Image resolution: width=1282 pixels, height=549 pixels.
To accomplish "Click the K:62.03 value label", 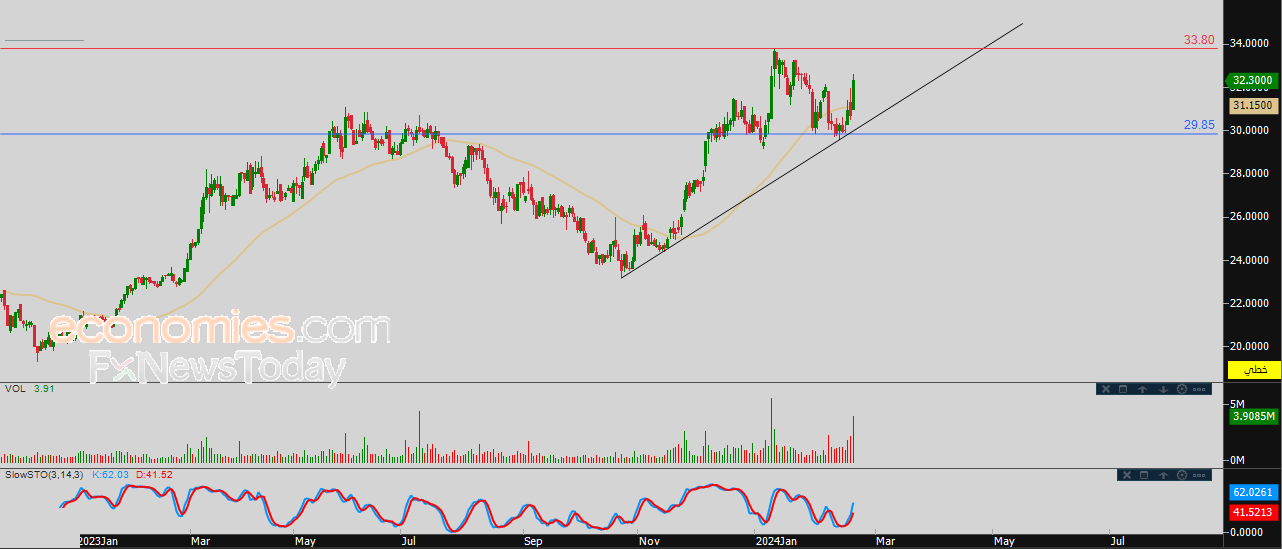I will (x=111, y=474).
